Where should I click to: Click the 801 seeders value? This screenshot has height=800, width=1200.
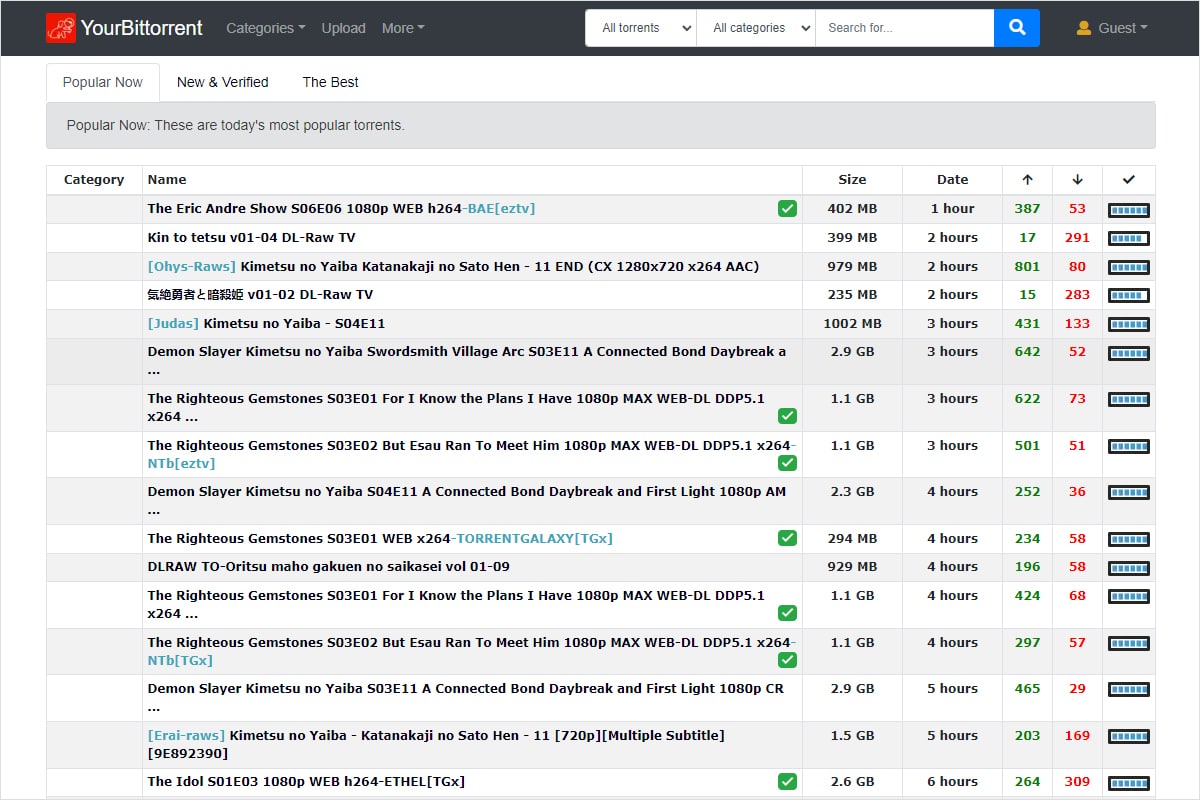pos(1027,266)
